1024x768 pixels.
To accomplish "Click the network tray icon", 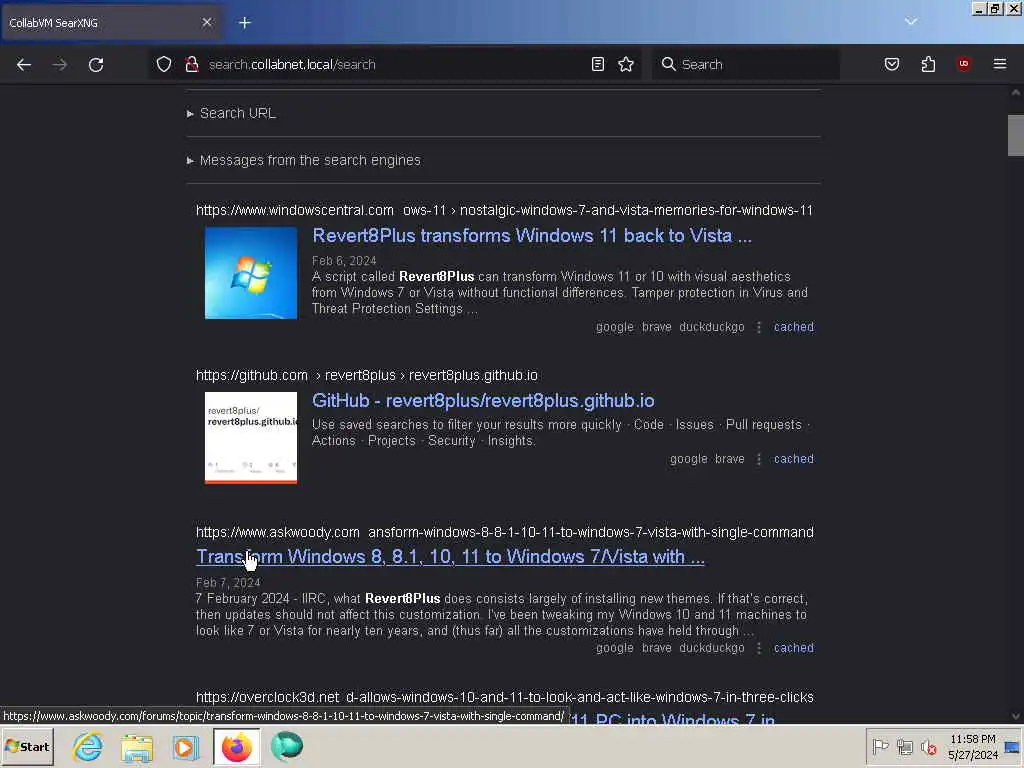I will pyautogui.click(x=904, y=746).
